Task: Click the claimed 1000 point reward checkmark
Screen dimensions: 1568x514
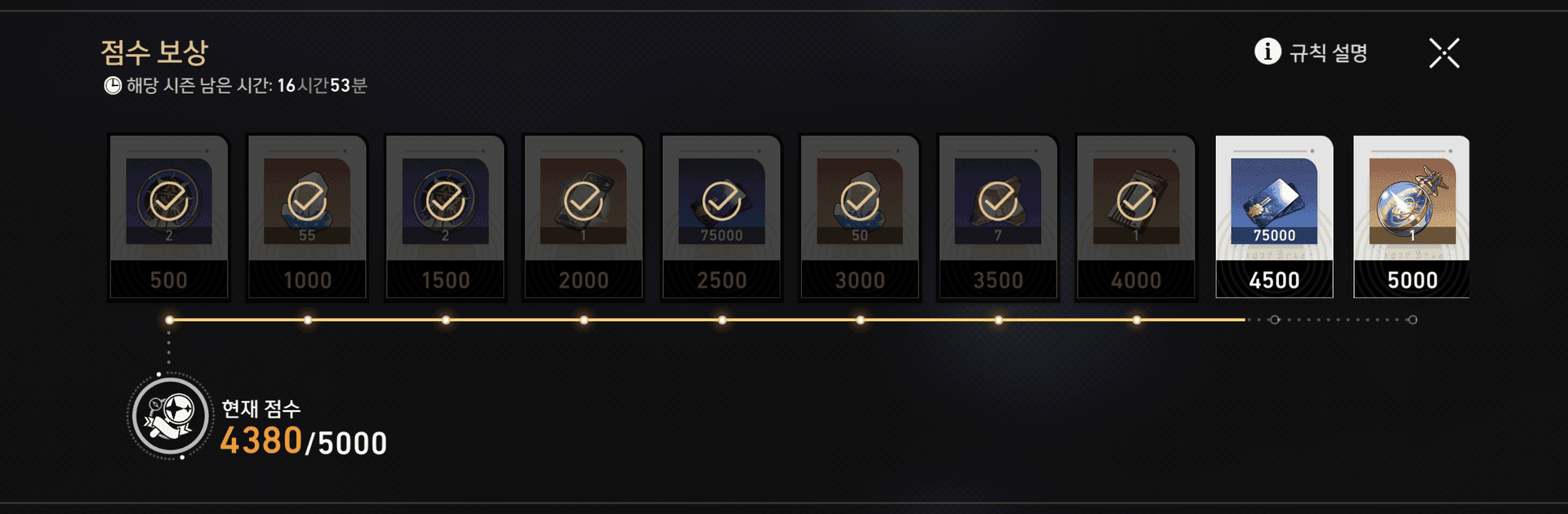Action: point(307,200)
